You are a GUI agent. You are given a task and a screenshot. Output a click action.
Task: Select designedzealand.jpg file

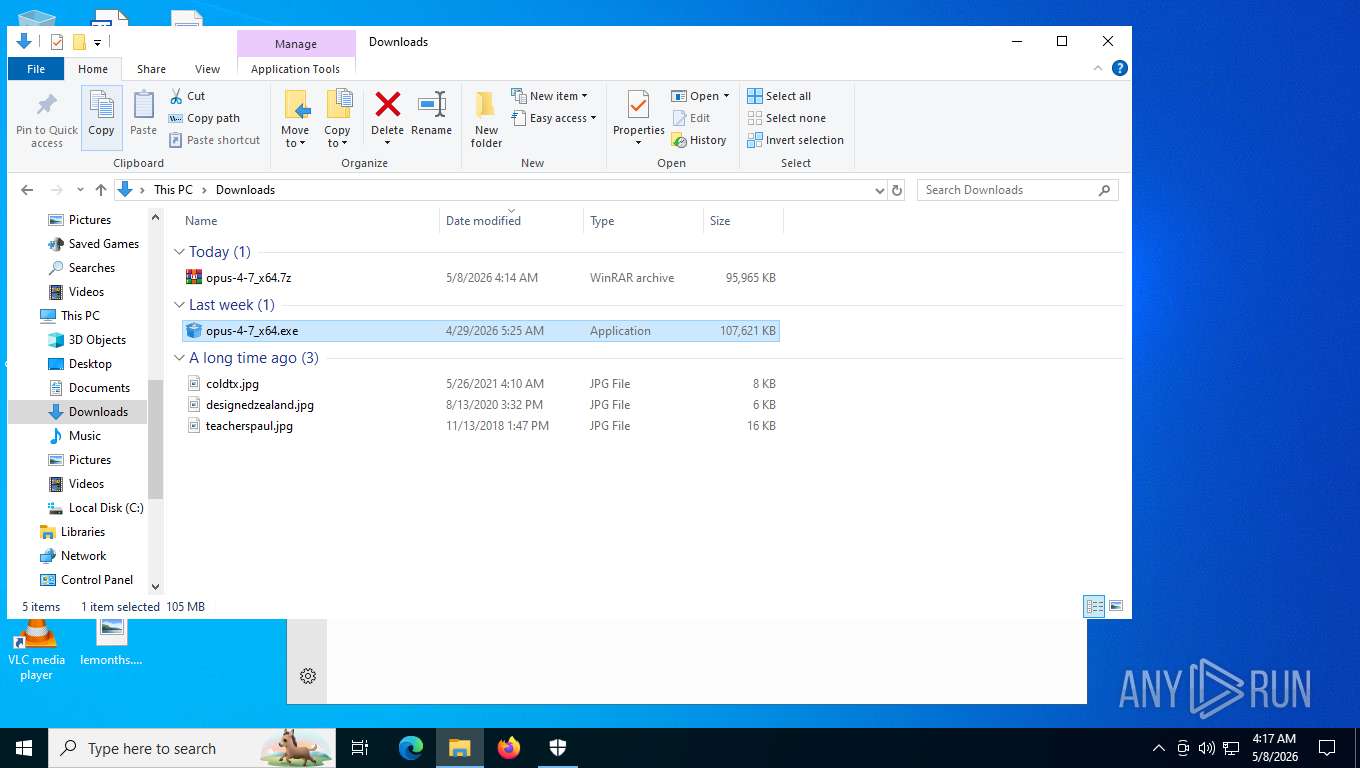[480, 405]
